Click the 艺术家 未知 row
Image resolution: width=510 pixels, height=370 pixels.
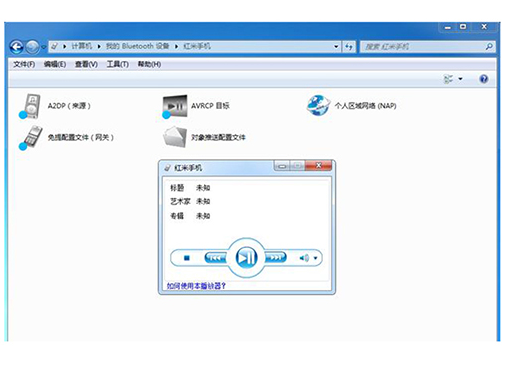[x=190, y=201]
